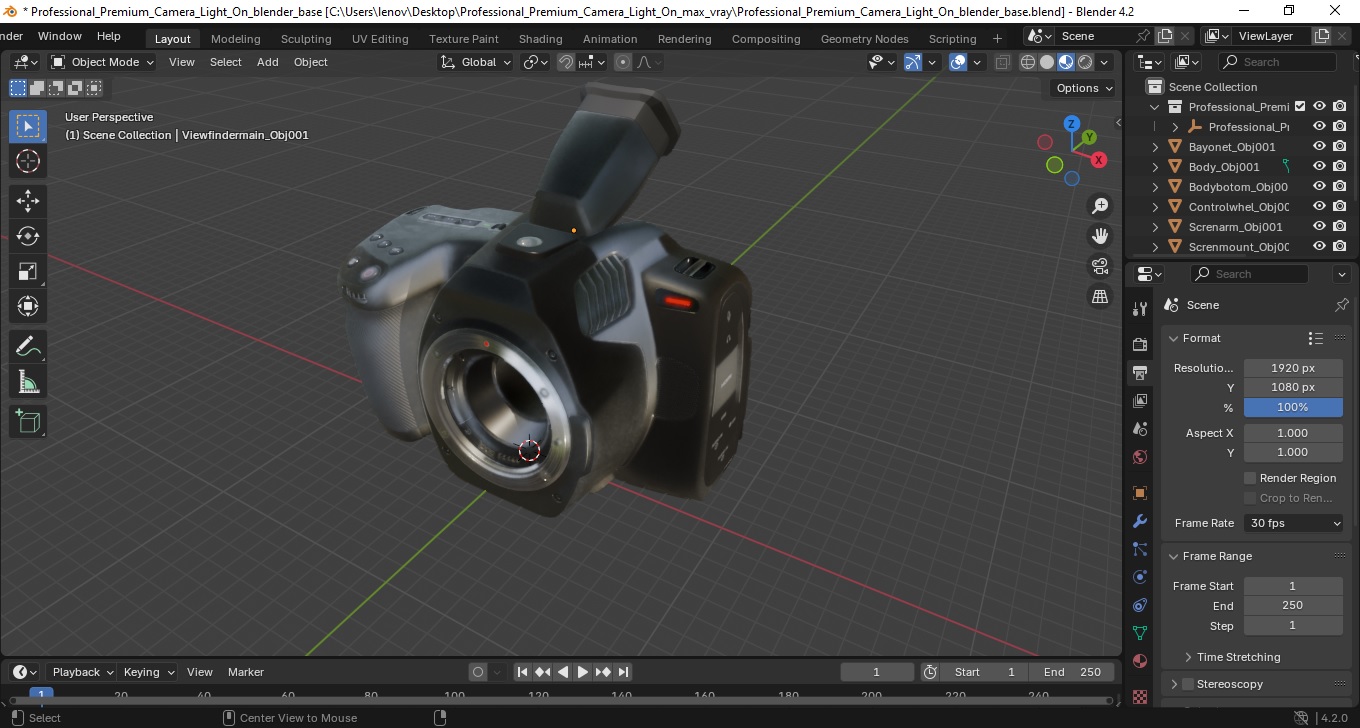Select the Measure tool
Viewport: 1360px width, 728px height.
click(28, 381)
